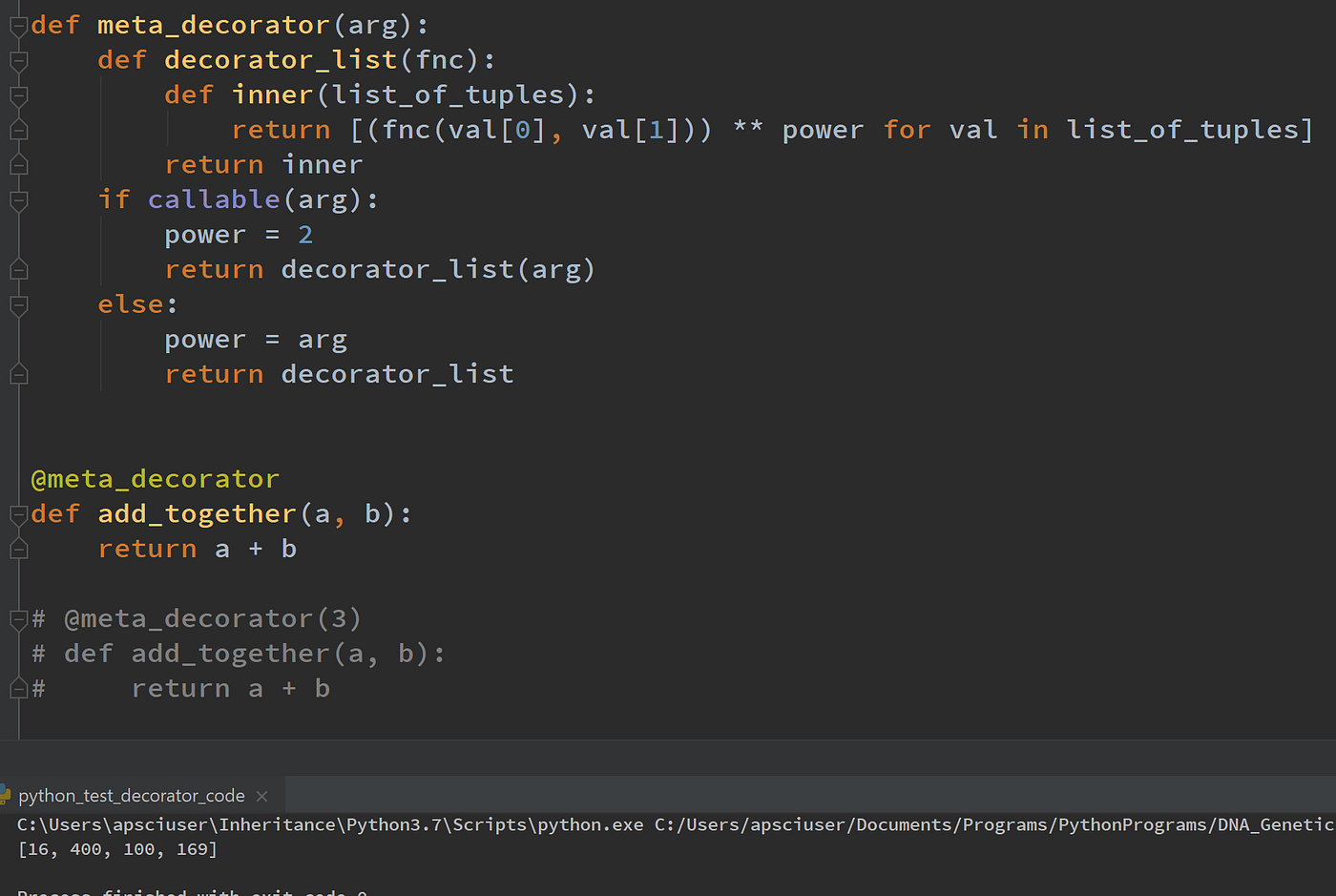Click the Process finished message in console
This screenshot has width=1336, height=896.
[x=191, y=891]
